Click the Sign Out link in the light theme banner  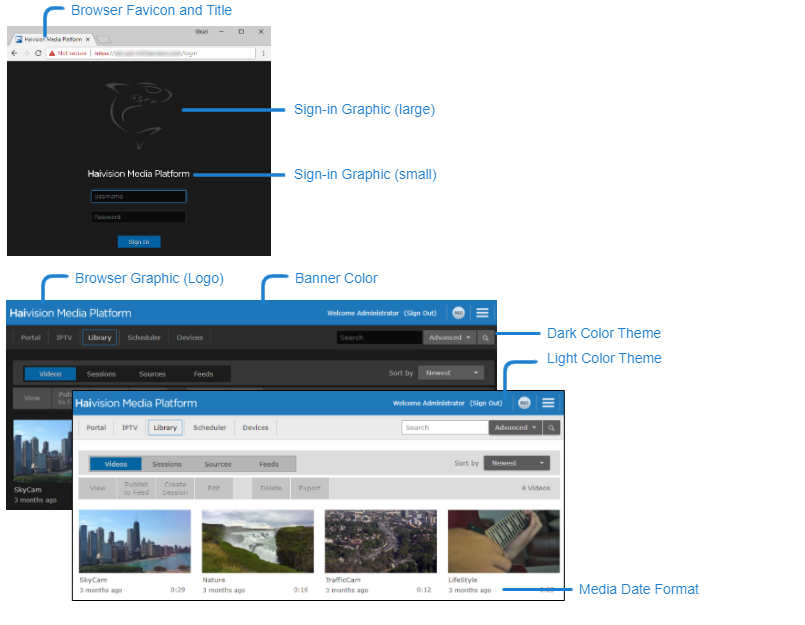[486, 403]
